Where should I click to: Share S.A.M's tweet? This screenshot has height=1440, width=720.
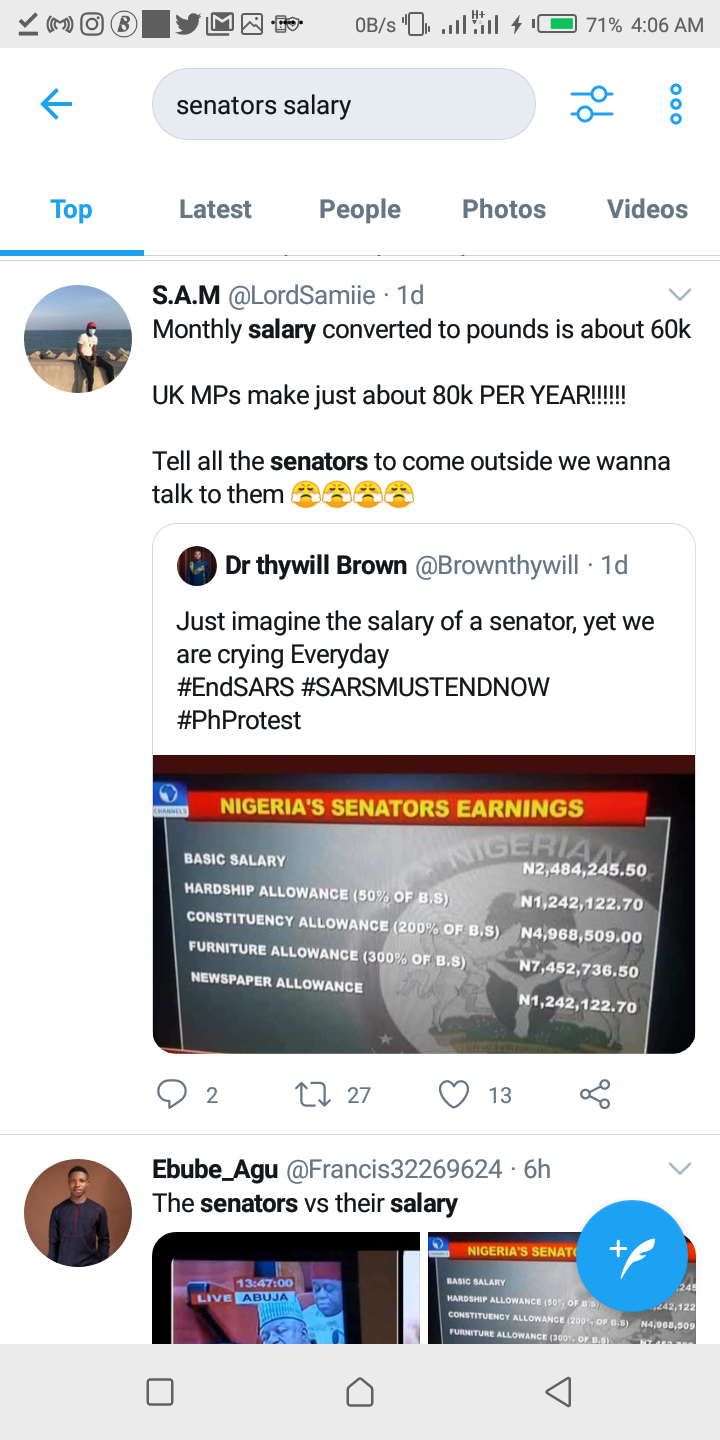coord(595,1095)
